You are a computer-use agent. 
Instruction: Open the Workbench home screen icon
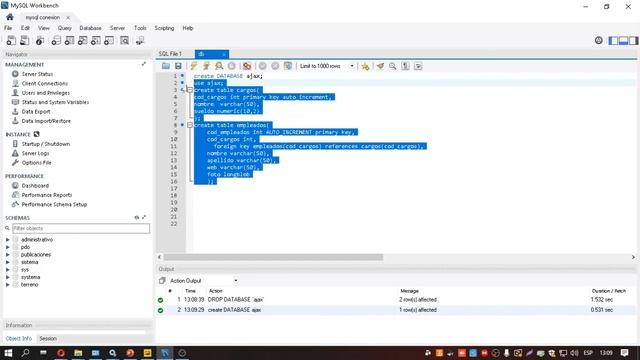point(10,17)
